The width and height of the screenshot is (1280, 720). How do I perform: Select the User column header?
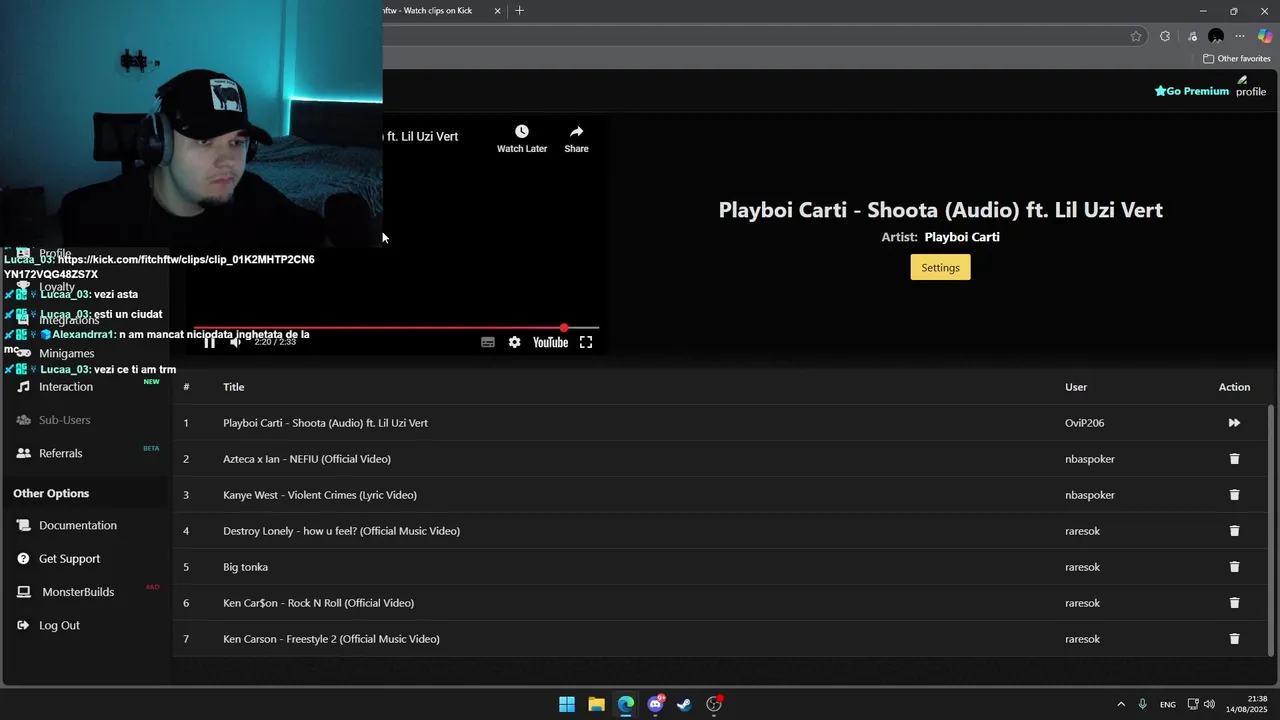tap(1076, 387)
